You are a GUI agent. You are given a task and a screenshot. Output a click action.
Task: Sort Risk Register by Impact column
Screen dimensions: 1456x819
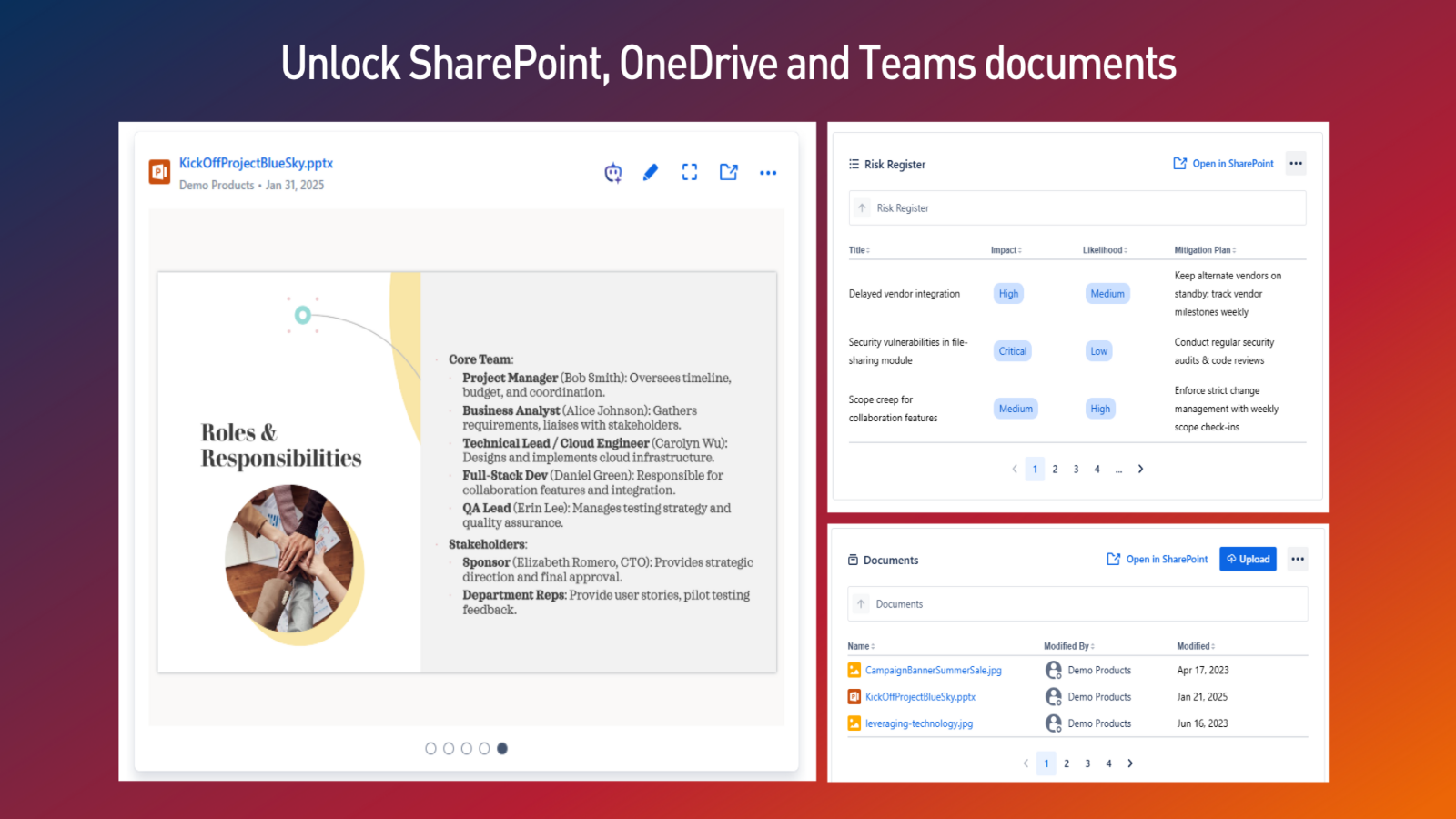pos(1006,250)
